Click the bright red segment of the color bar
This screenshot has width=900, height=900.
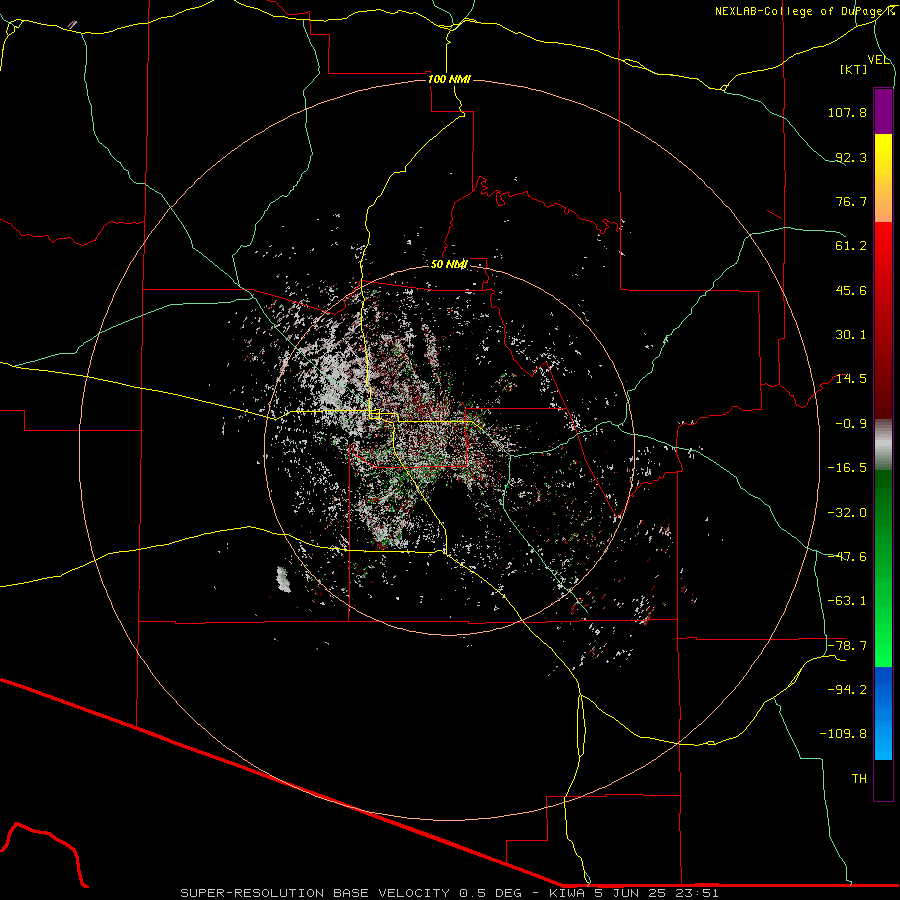883,253
